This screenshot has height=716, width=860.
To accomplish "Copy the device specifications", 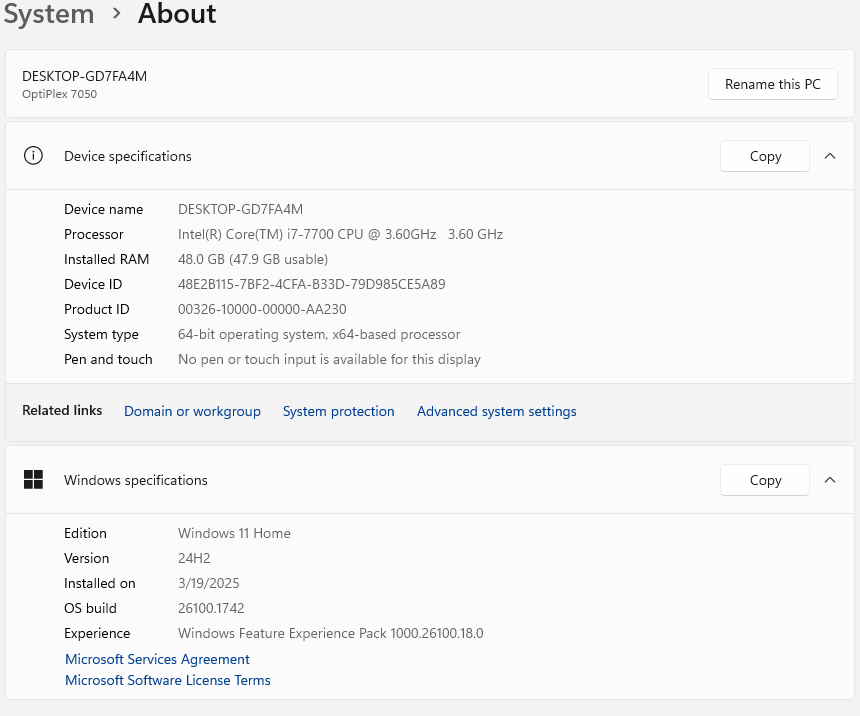I will click(765, 156).
